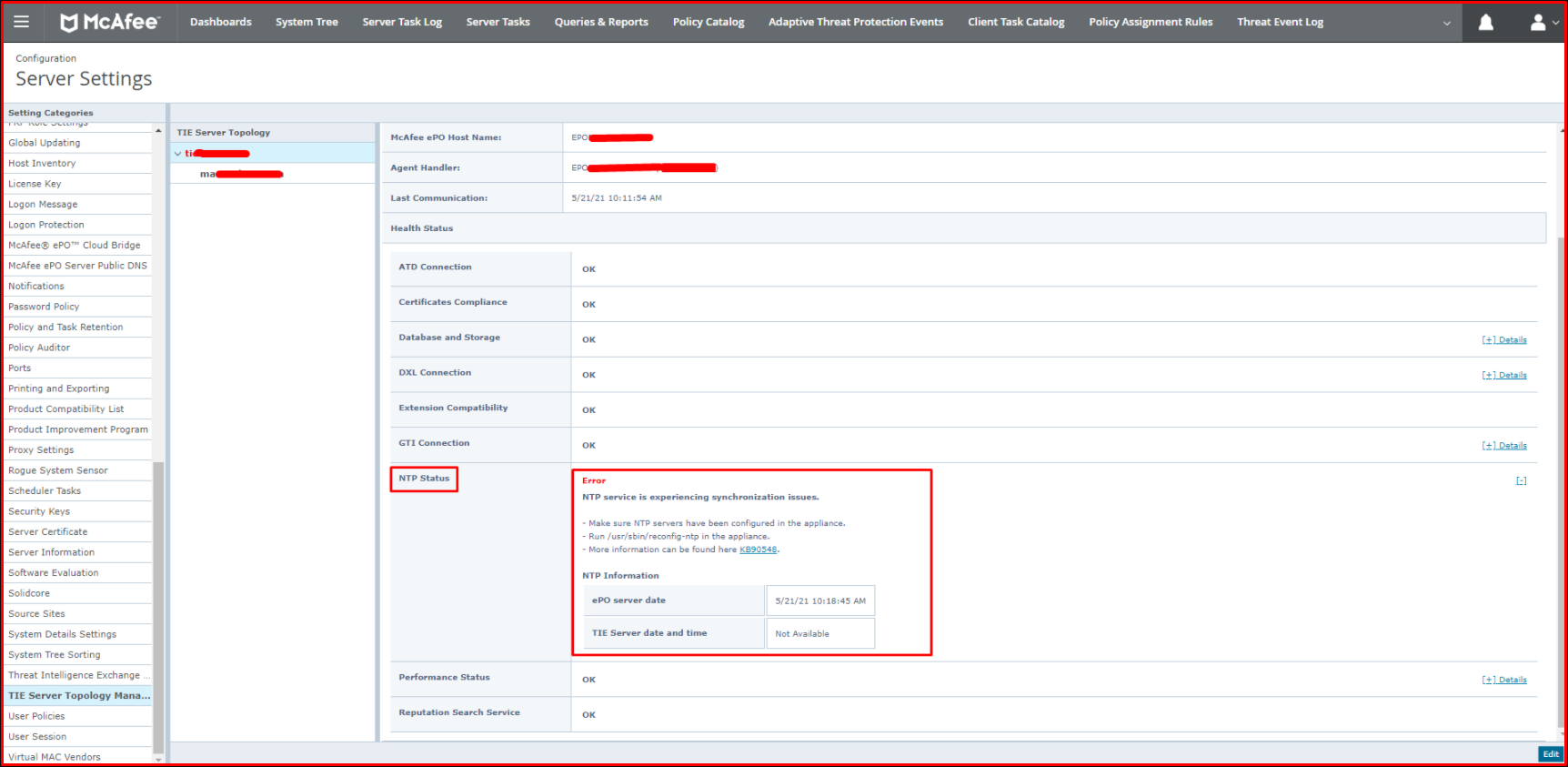Open Dashboards menu item
The height and width of the screenshot is (767, 1568).
(220, 22)
